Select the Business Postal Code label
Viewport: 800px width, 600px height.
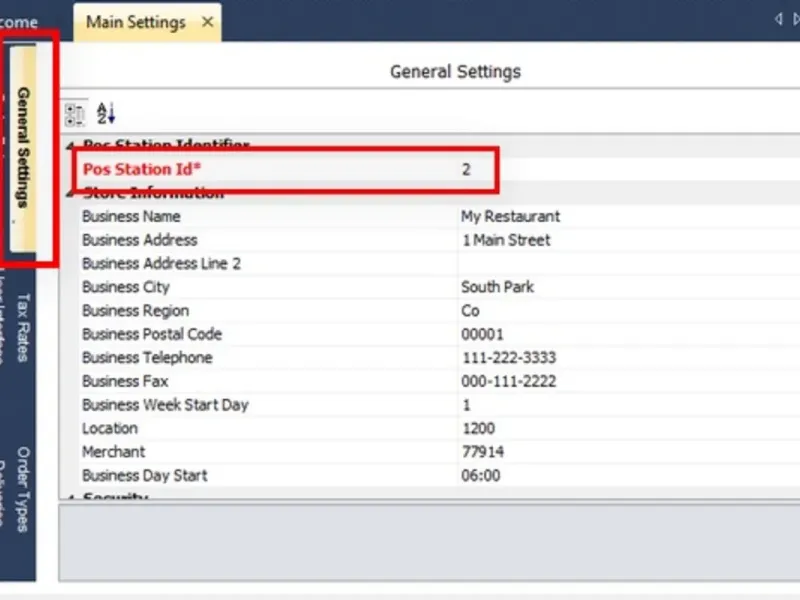[x=152, y=334]
